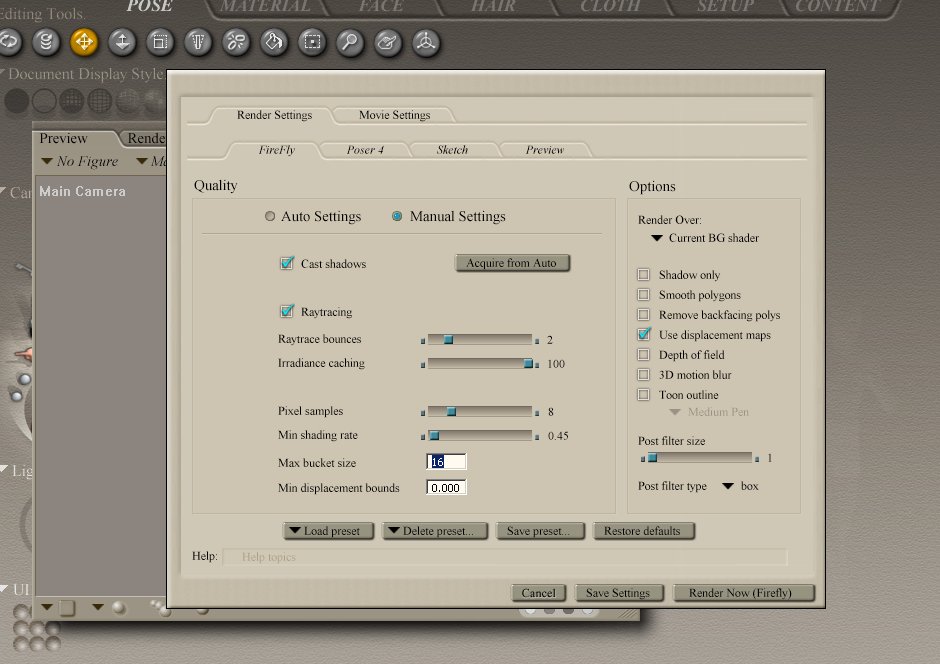
Task: Select the Scale editing tool
Action: [160, 42]
